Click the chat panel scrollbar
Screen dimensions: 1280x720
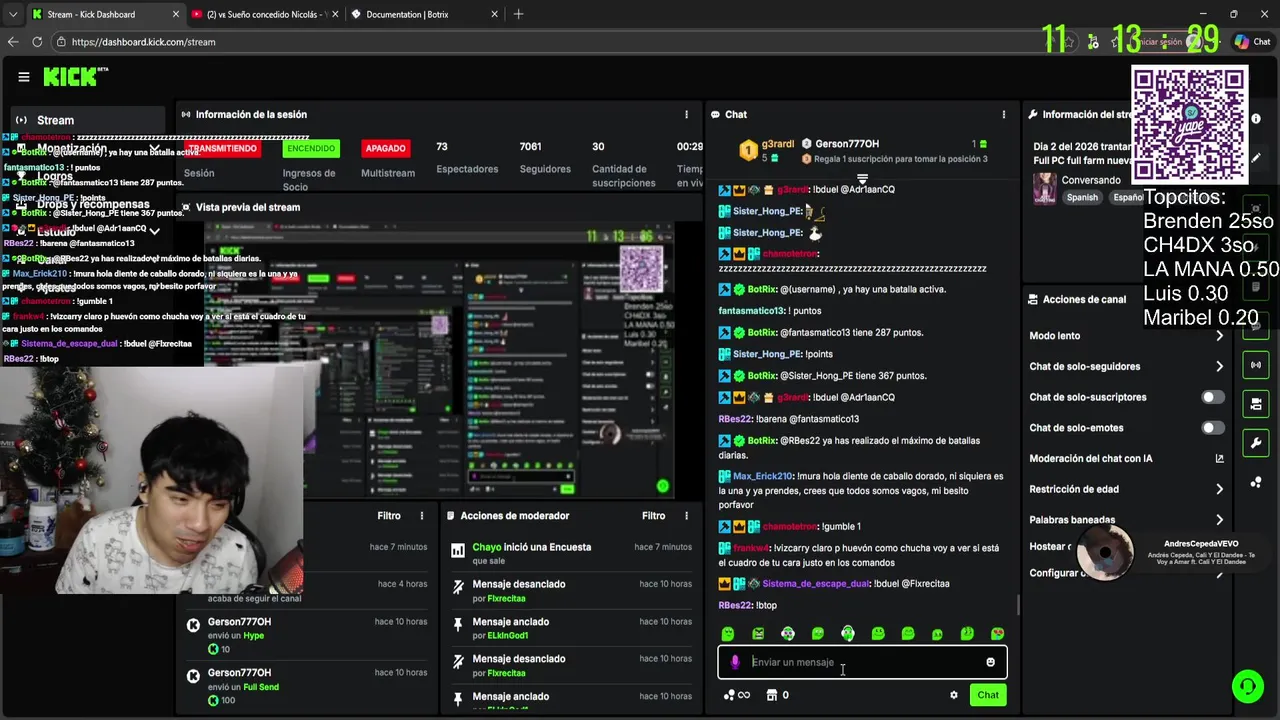1018,604
